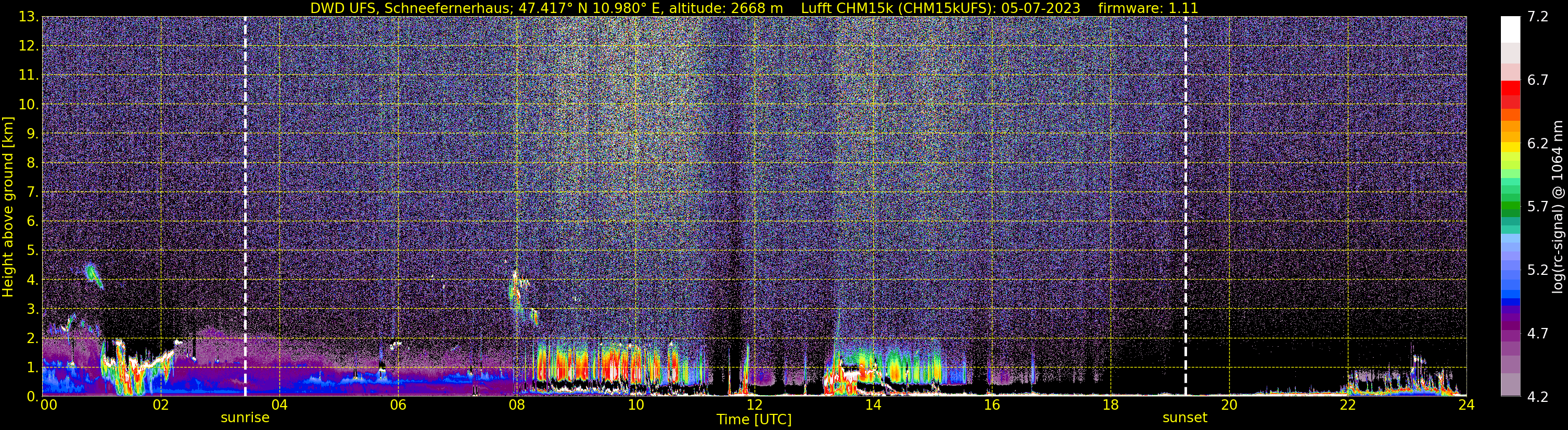Click the firmware: 1.11 text in the title

tap(1148, 8)
